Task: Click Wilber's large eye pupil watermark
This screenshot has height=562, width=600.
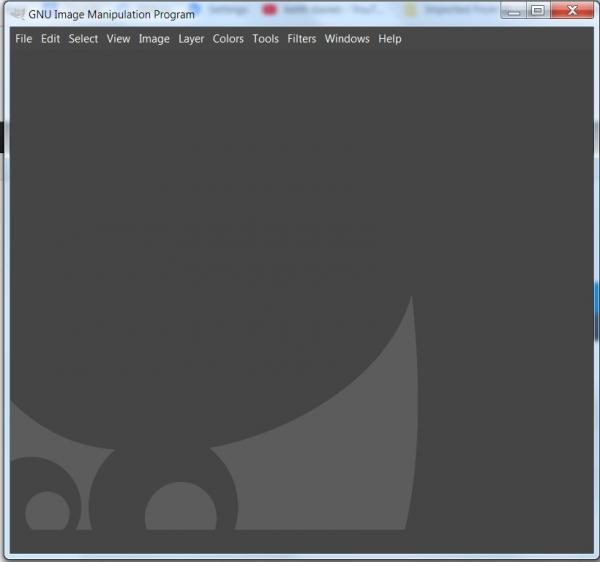Action: pos(181,507)
